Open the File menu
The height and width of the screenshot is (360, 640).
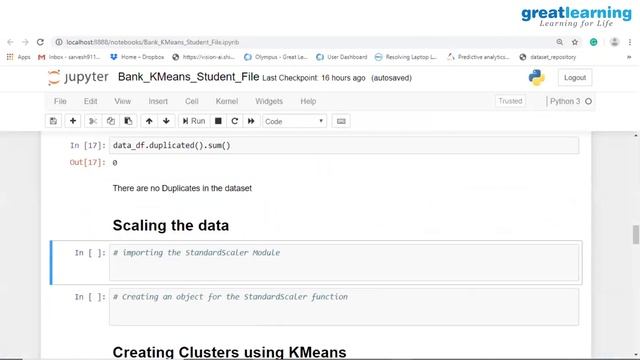(x=60, y=101)
